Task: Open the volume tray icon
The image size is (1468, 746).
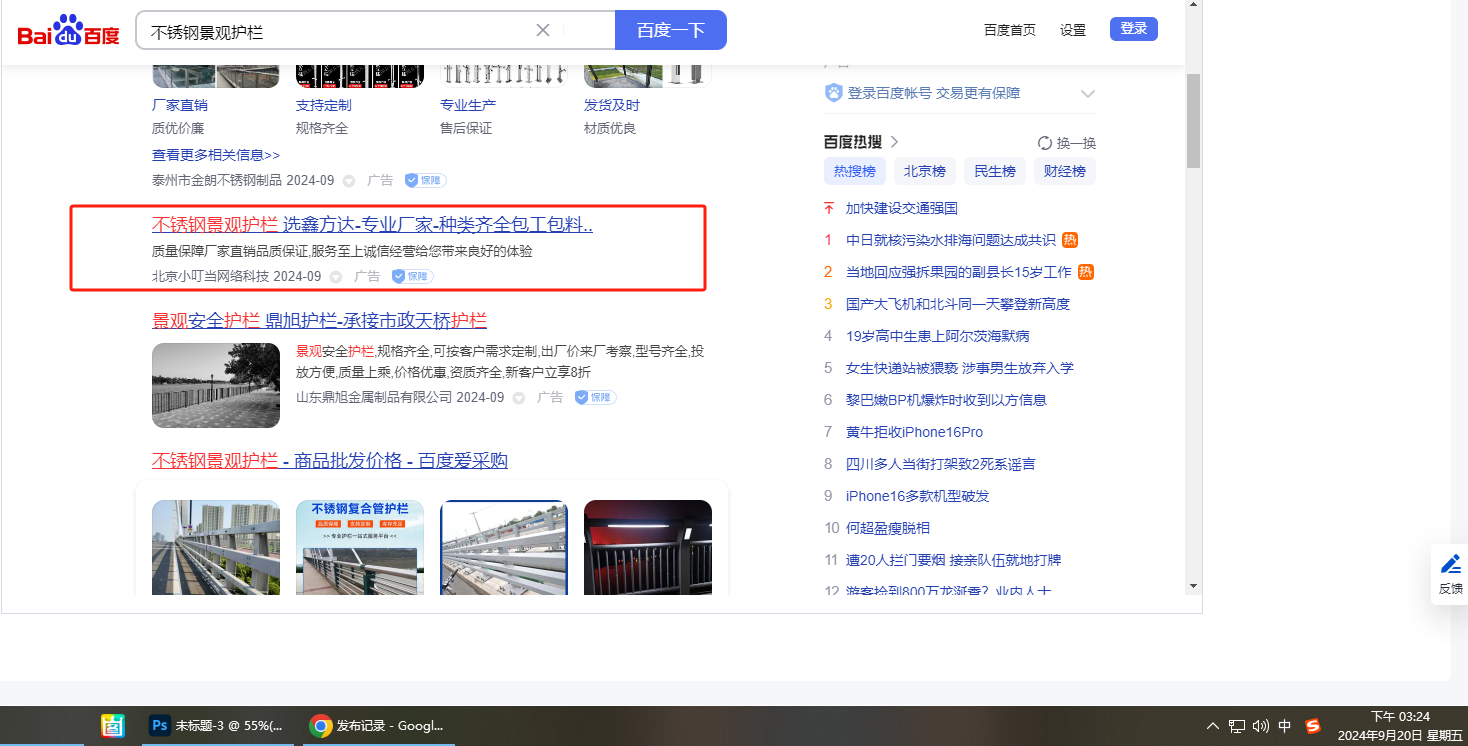Action: (x=1261, y=726)
